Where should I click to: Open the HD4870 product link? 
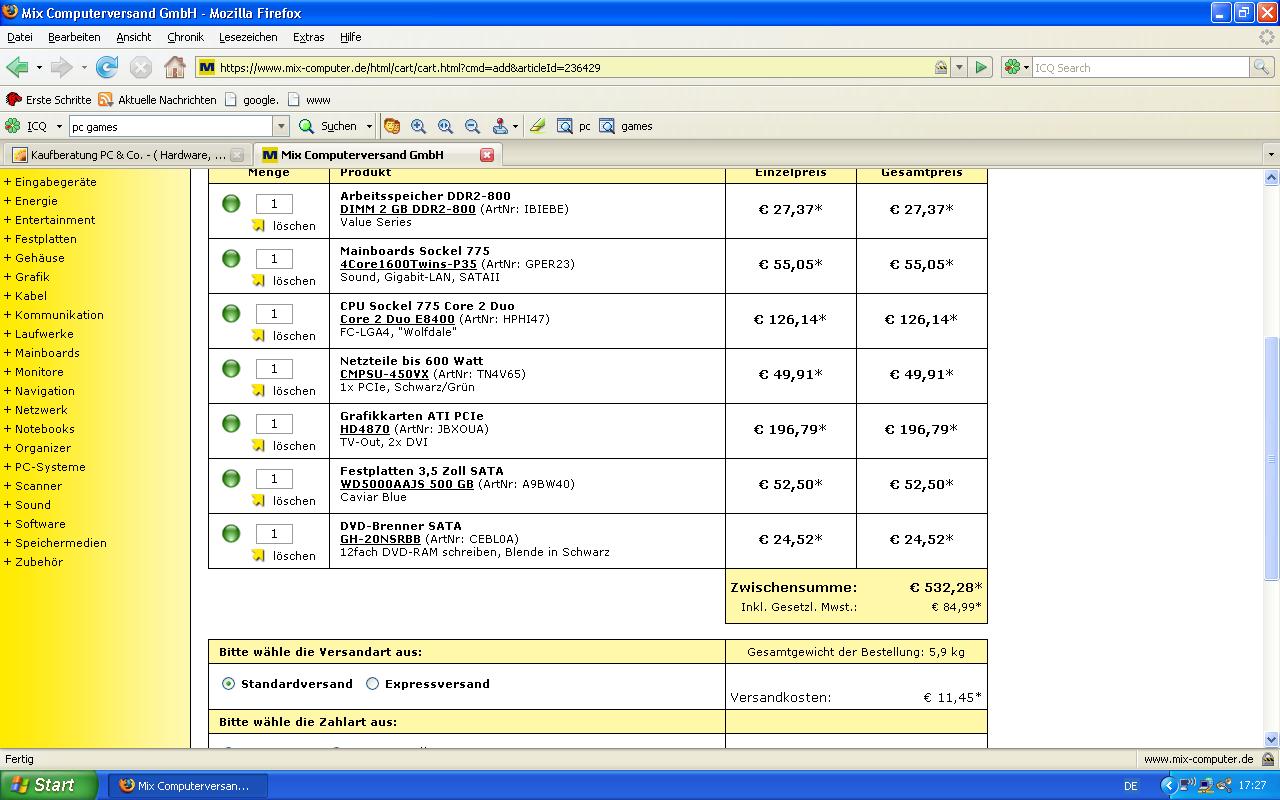[x=365, y=429]
